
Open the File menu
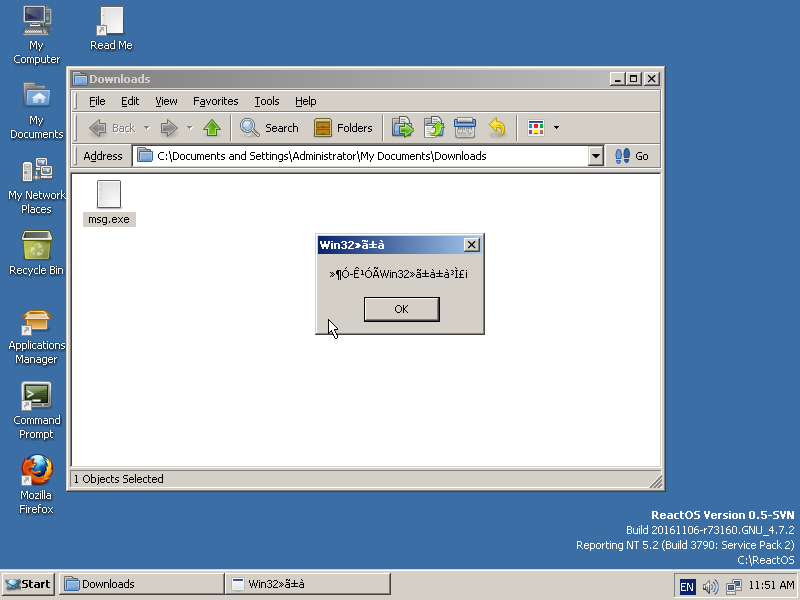(x=97, y=101)
